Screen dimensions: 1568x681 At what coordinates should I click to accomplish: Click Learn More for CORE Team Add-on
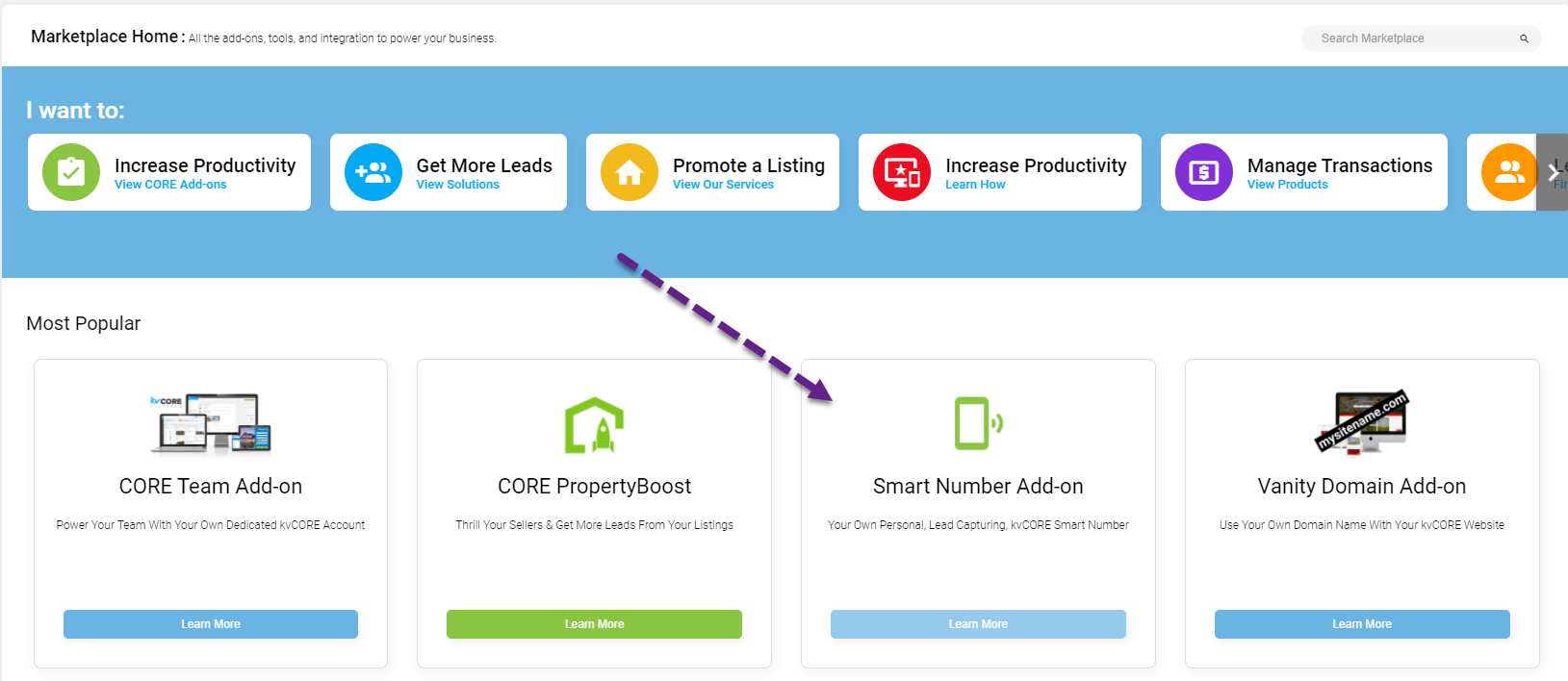point(211,624)
